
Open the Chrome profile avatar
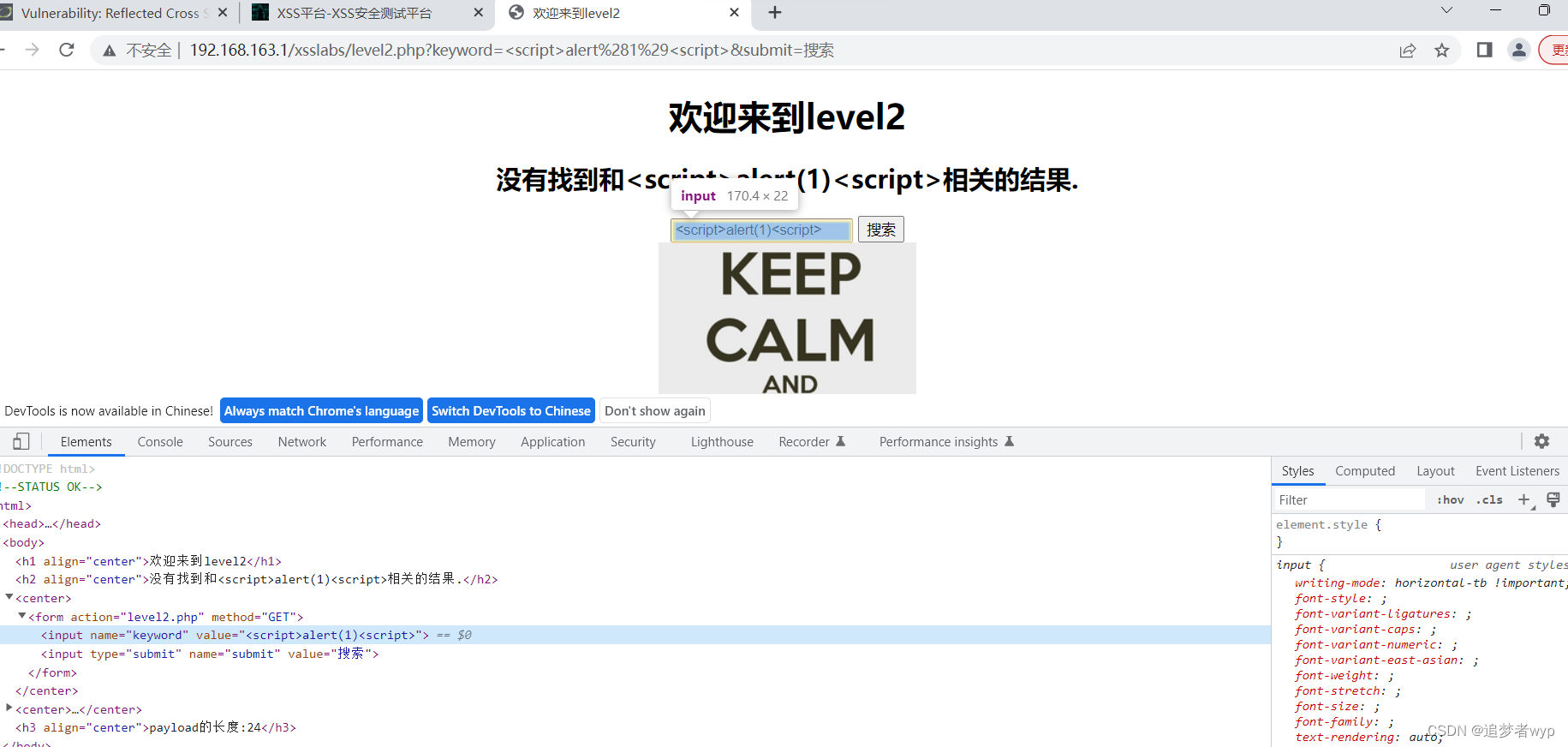click(1518, 50)
